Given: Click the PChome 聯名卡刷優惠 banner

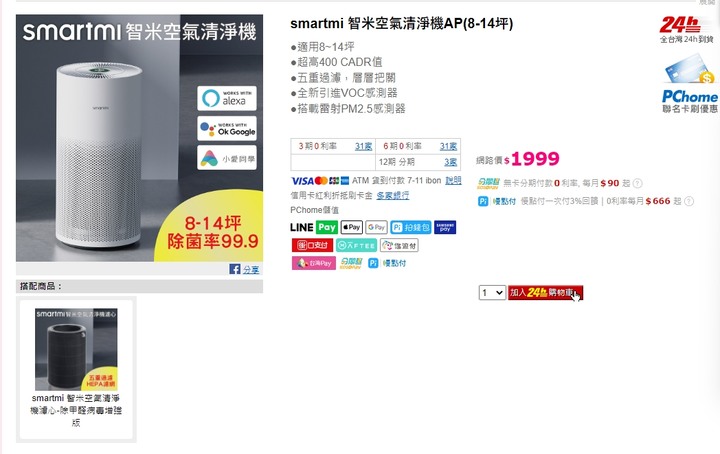Looking at the screenshot, I should pos(690,84).
